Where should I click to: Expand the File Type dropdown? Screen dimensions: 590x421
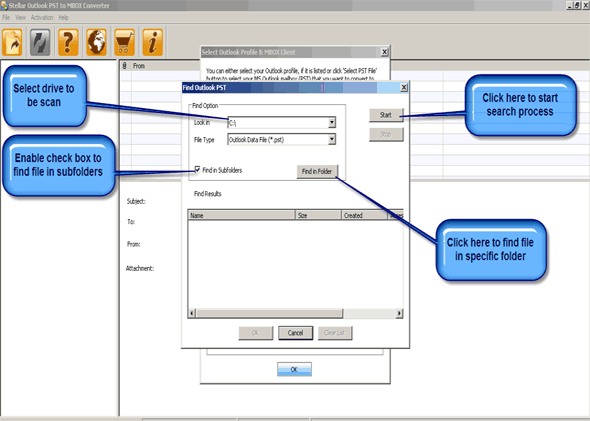[x=331, y=139]
